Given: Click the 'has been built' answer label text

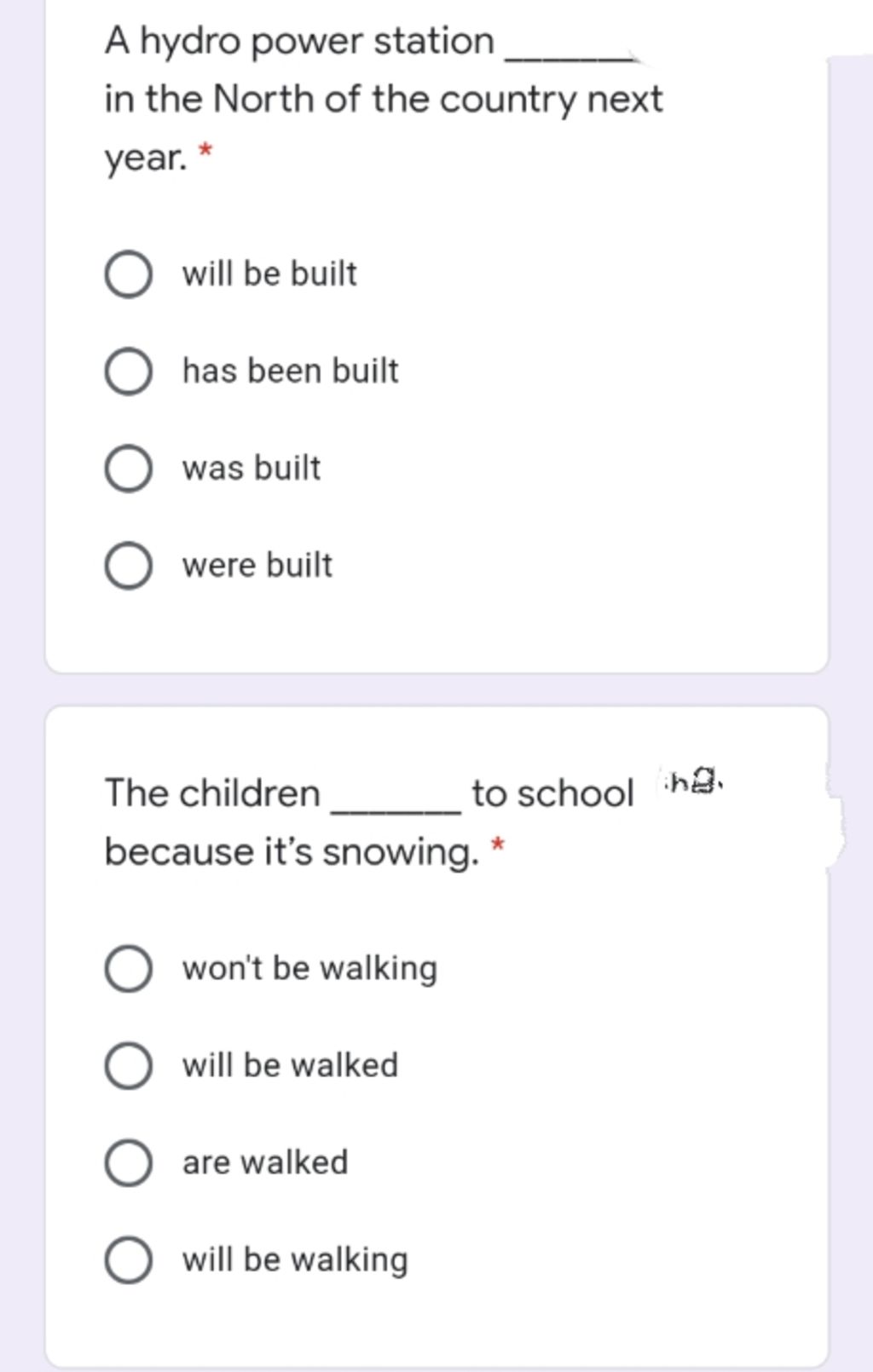Looking at the screenshot, I should (x=290, y=372).
